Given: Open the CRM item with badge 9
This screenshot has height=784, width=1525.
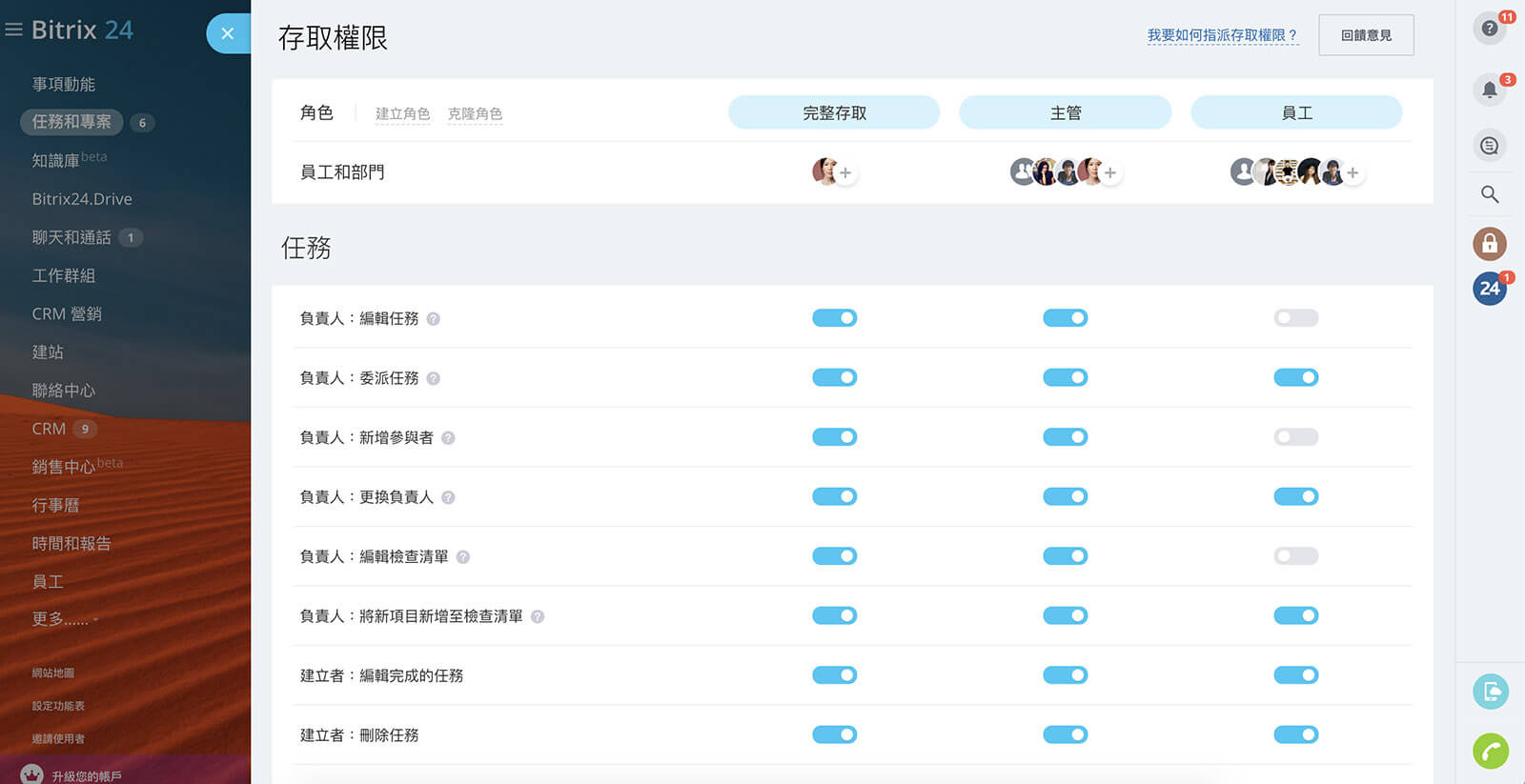Looking at the screenshot, I should pyautogui.click(x=49, y=429).
